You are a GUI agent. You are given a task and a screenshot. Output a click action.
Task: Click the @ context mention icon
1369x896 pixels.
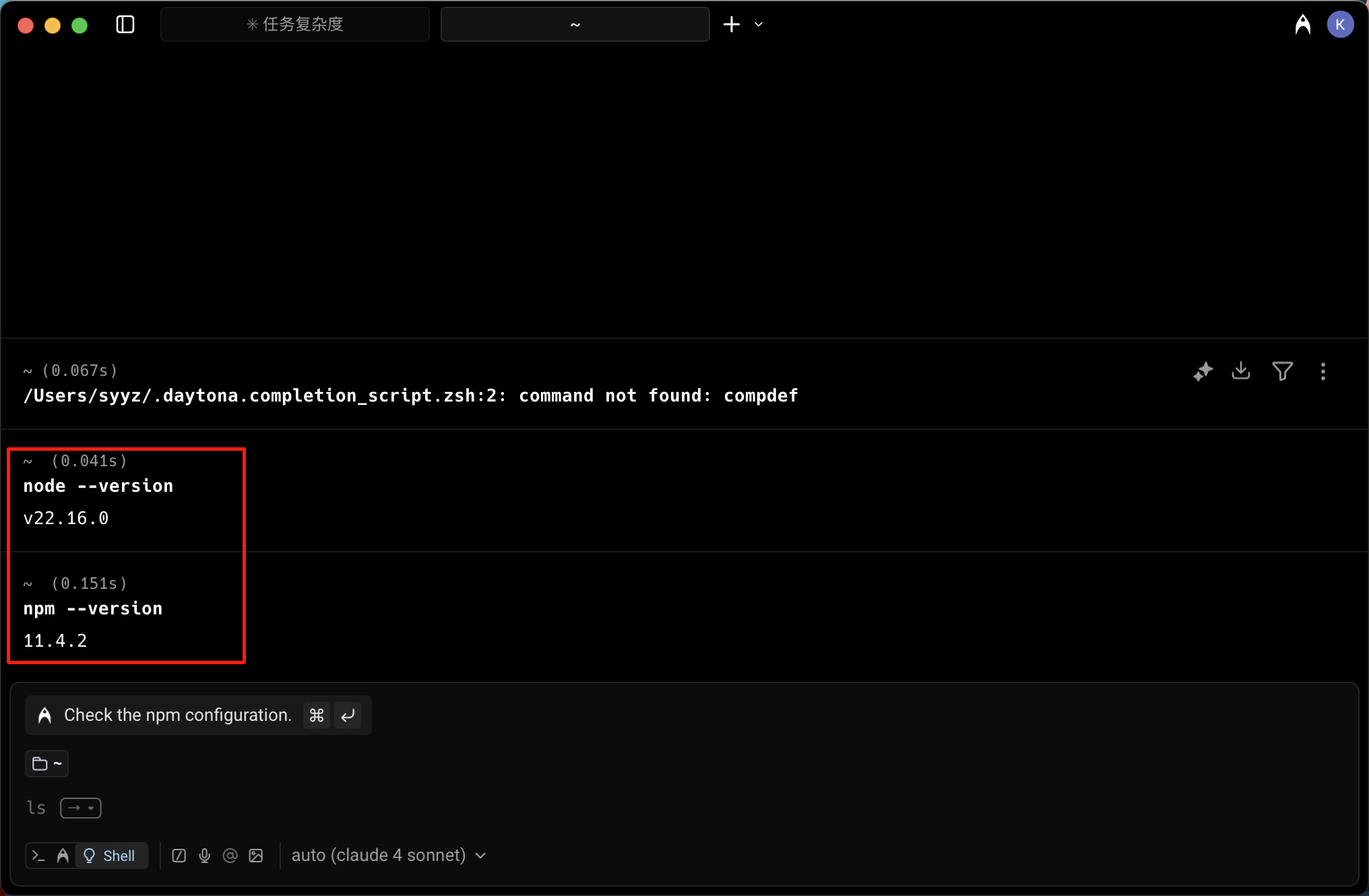pos(230,856)
